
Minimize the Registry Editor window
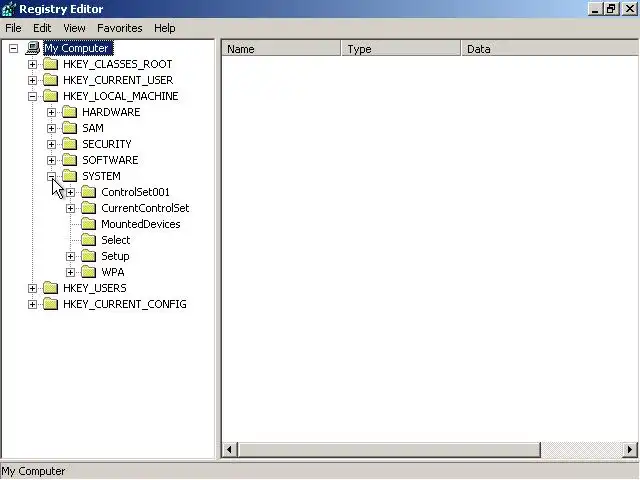point(596,9)
